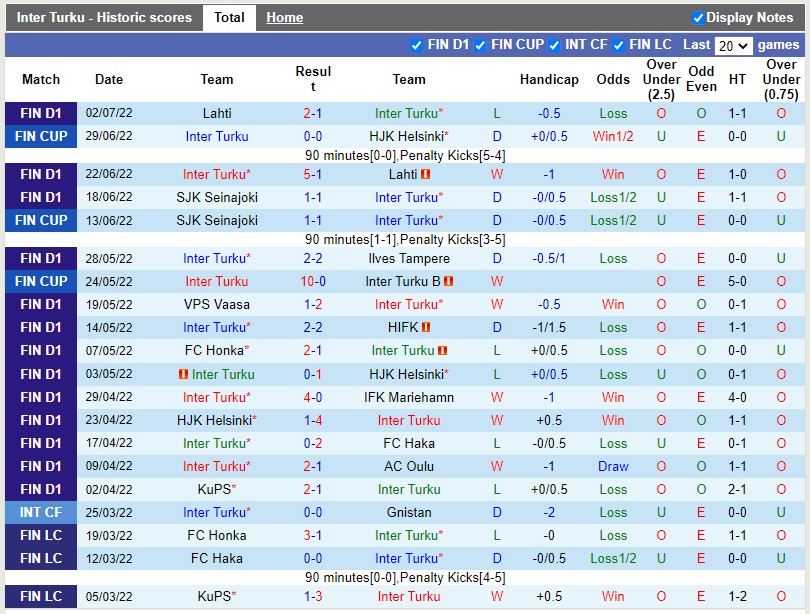Click the 5-0 HT score for Inter Turku B
This screenshot has height=614, width=810.
(x=737, y=281)
